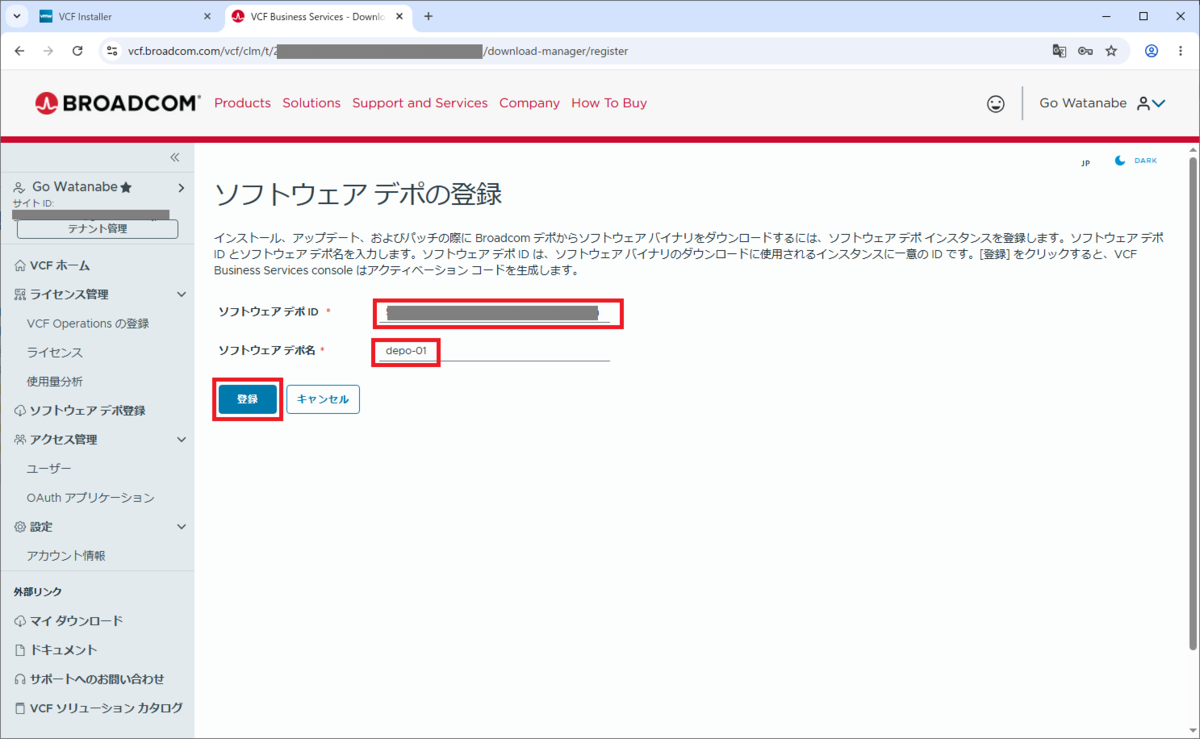
Task: Go back in browser
Action: coord(19,51)
